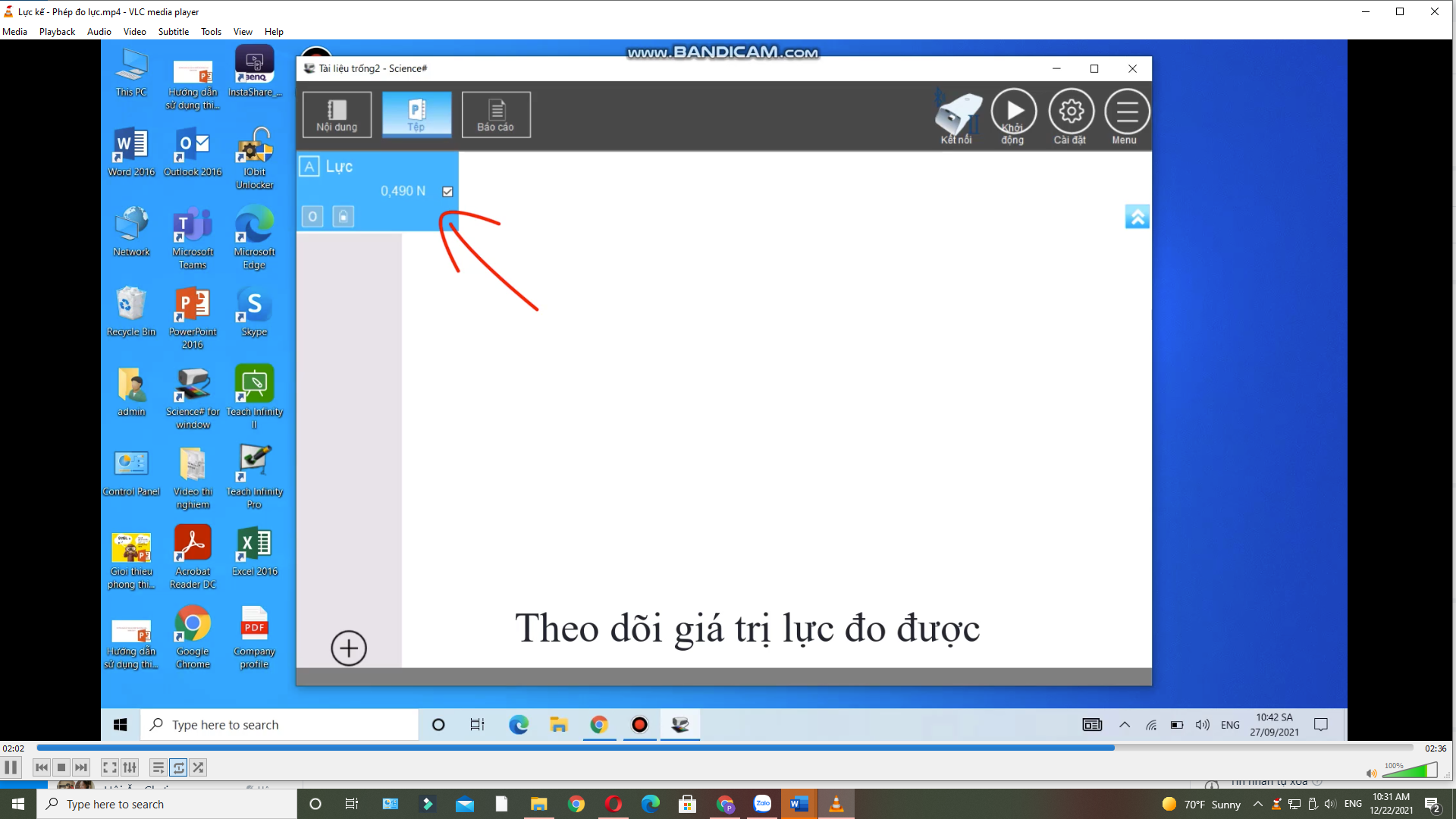The width and height of the screenshot is (1456, 819).
Task: Show hidden system tray icons
Action: 1258,804
